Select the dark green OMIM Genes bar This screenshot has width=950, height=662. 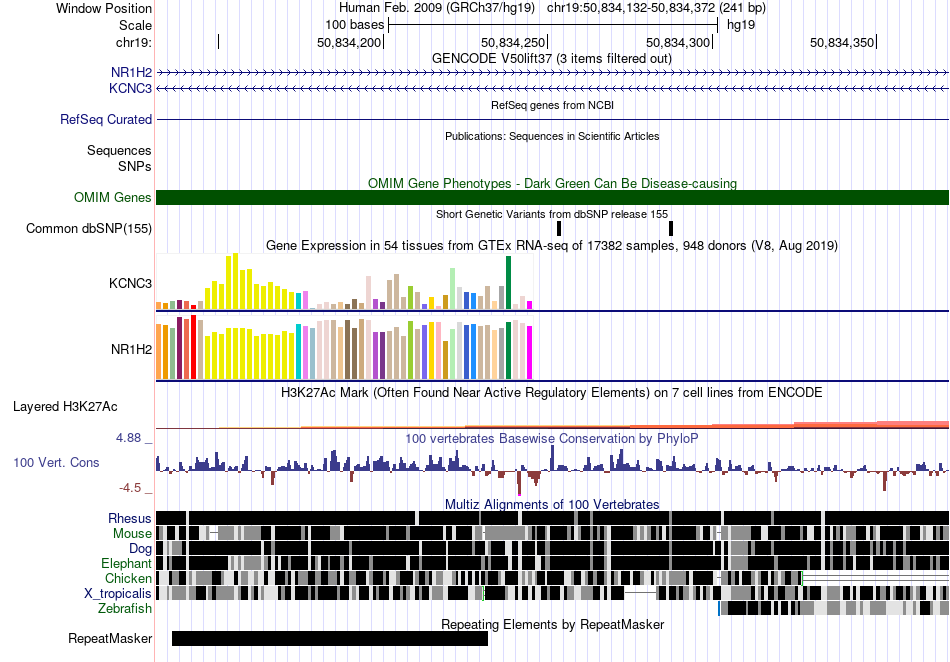553,197
